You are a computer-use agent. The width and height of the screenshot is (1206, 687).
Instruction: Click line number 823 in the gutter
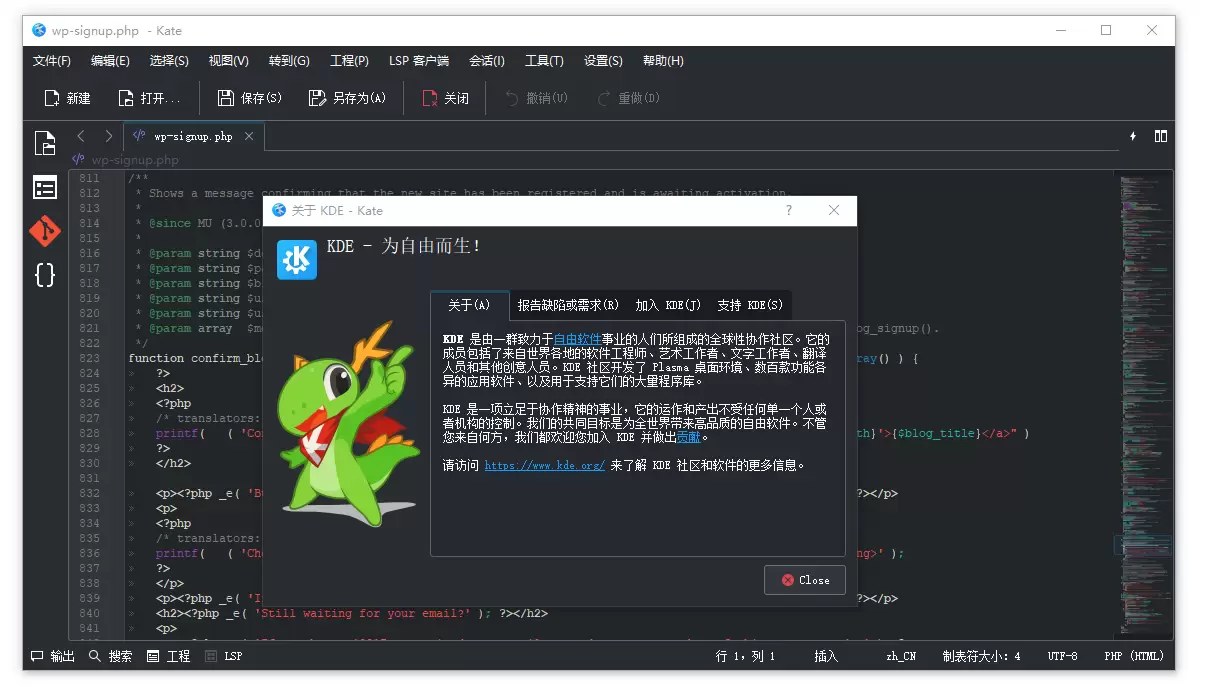[x=89, y=358]
